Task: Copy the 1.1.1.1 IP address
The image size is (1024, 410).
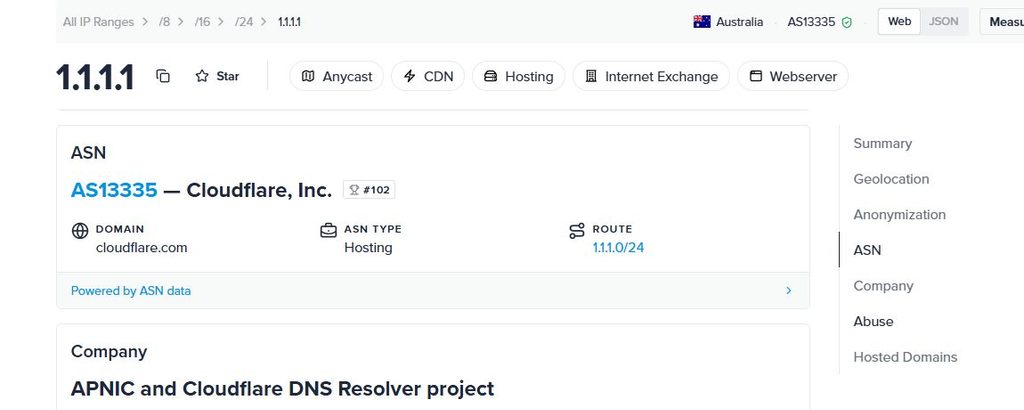Action: (x=163, y=76)
